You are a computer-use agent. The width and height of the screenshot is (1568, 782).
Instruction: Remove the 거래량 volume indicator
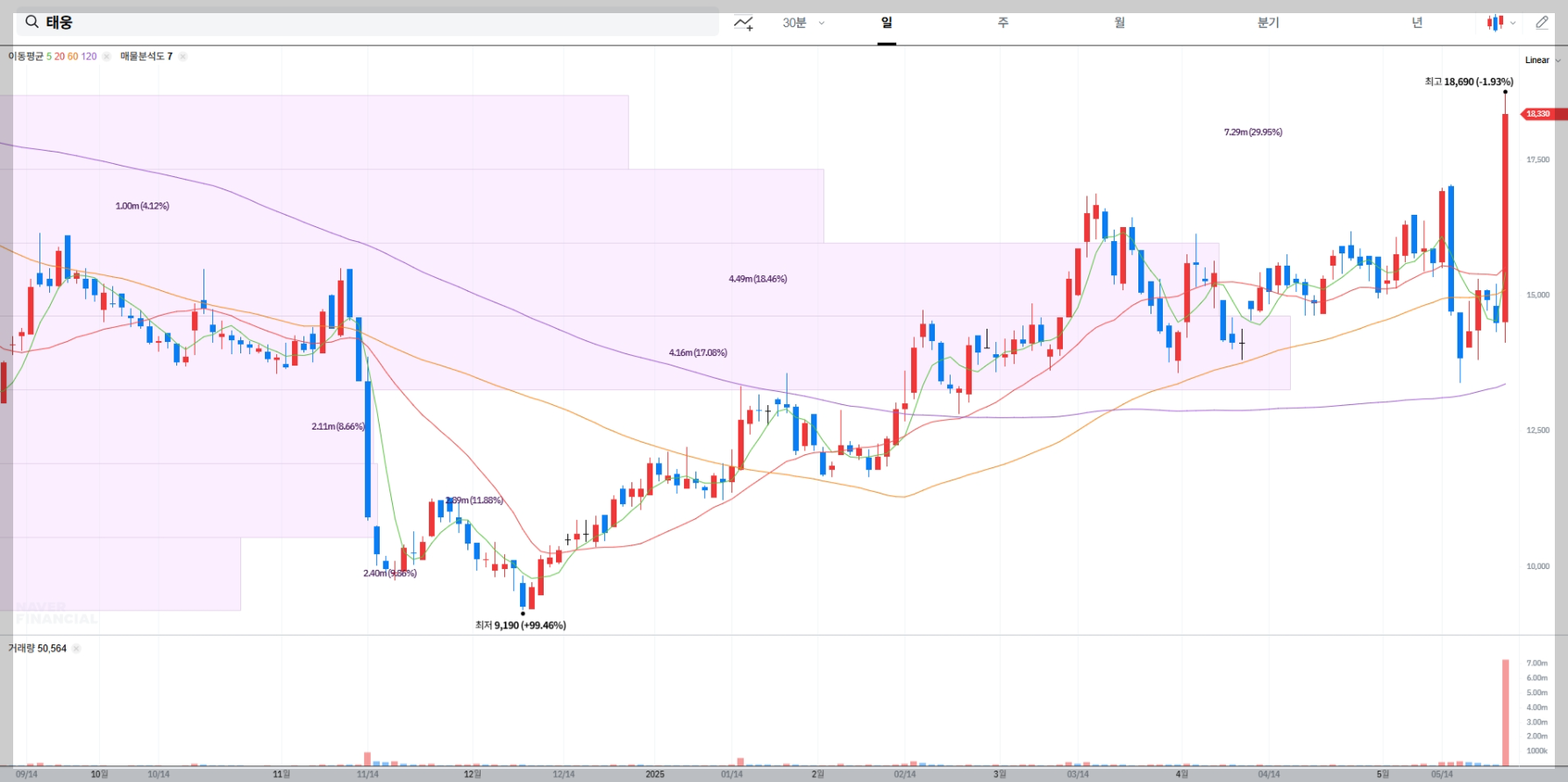76,649
